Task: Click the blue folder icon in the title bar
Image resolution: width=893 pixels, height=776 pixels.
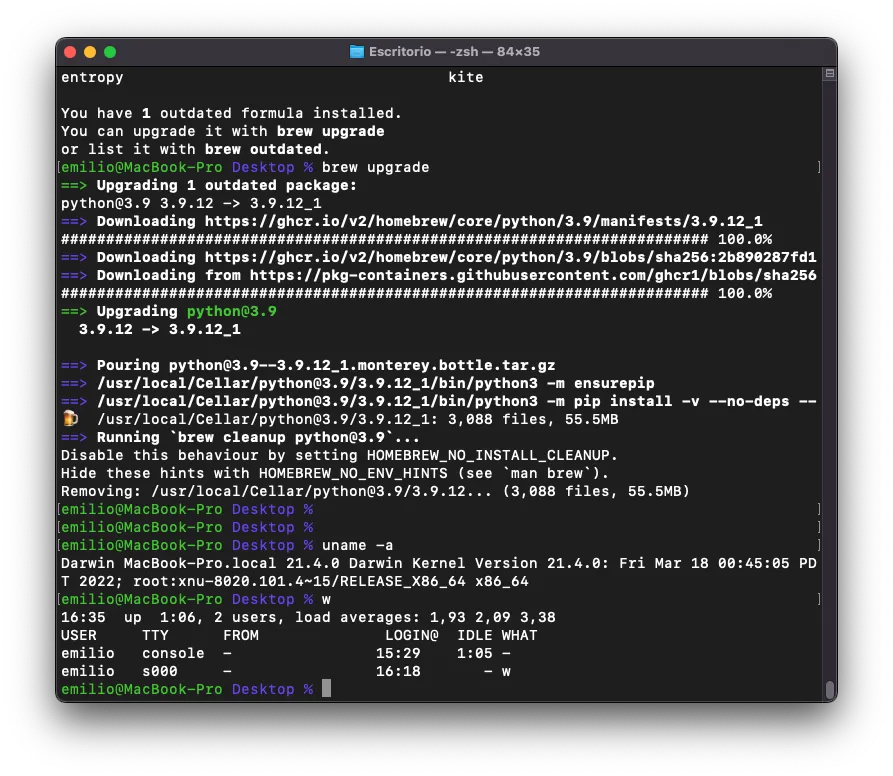Action: [x=357, y=52]
